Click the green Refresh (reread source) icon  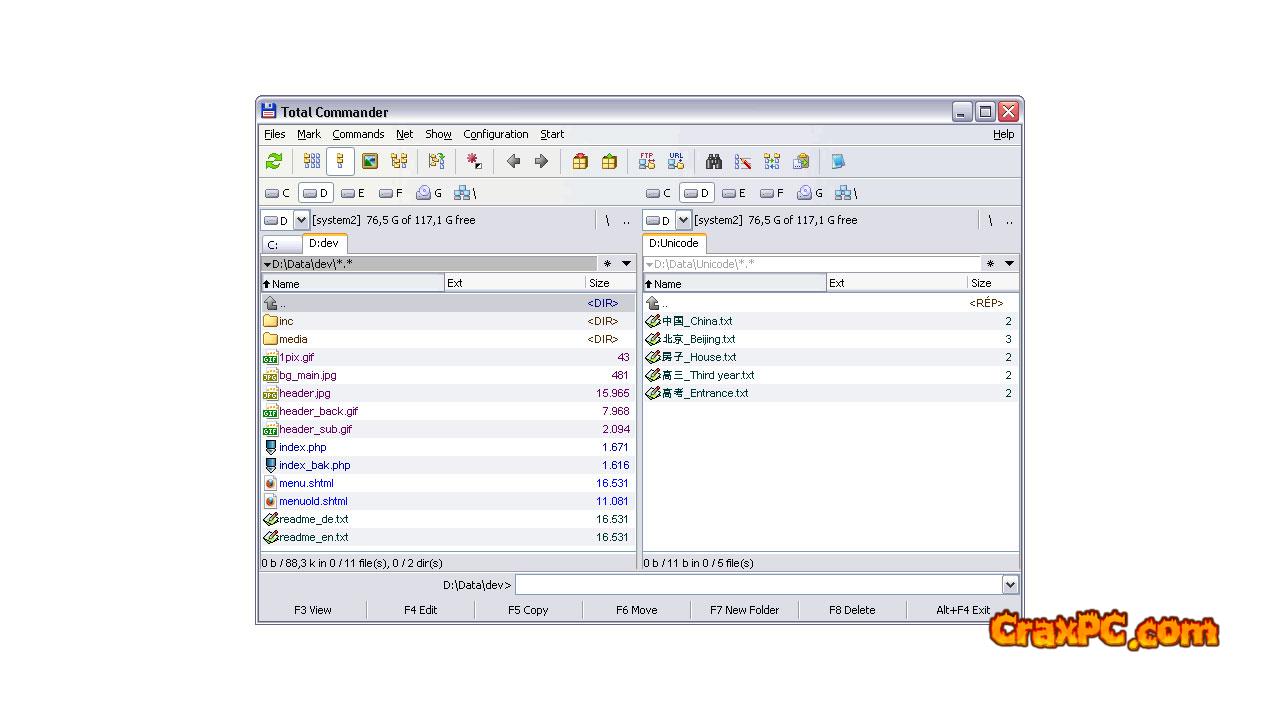(x=274, y=161)
